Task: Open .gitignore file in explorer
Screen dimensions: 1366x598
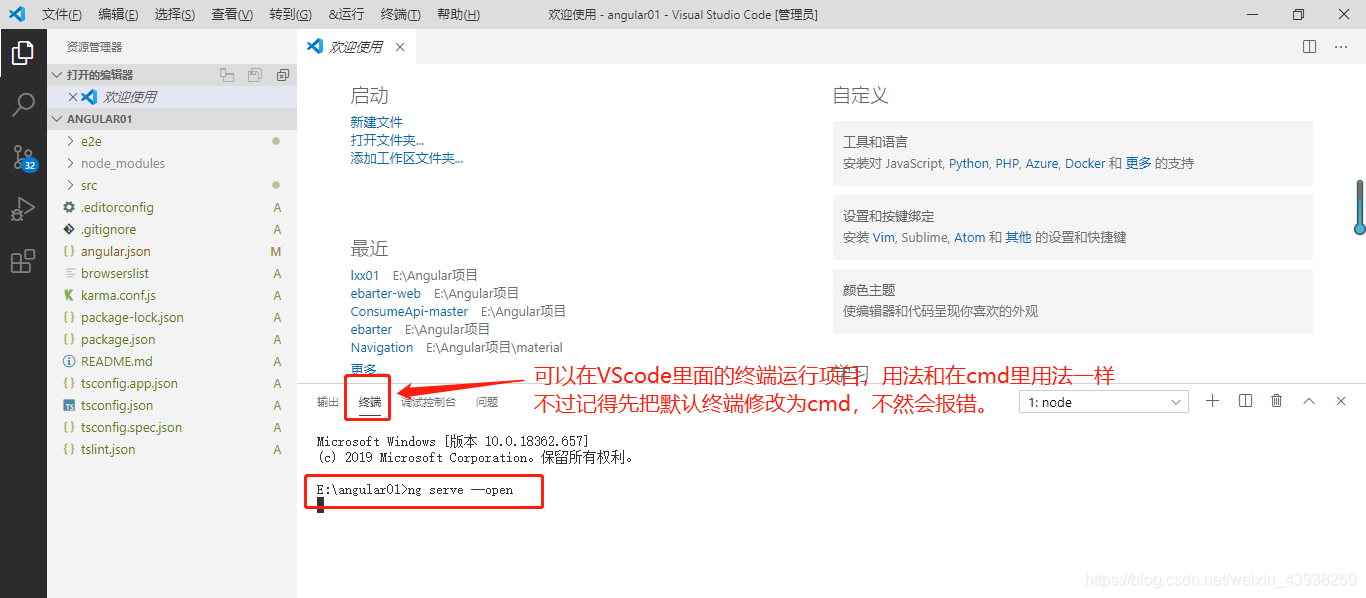Action: [172, 229]
